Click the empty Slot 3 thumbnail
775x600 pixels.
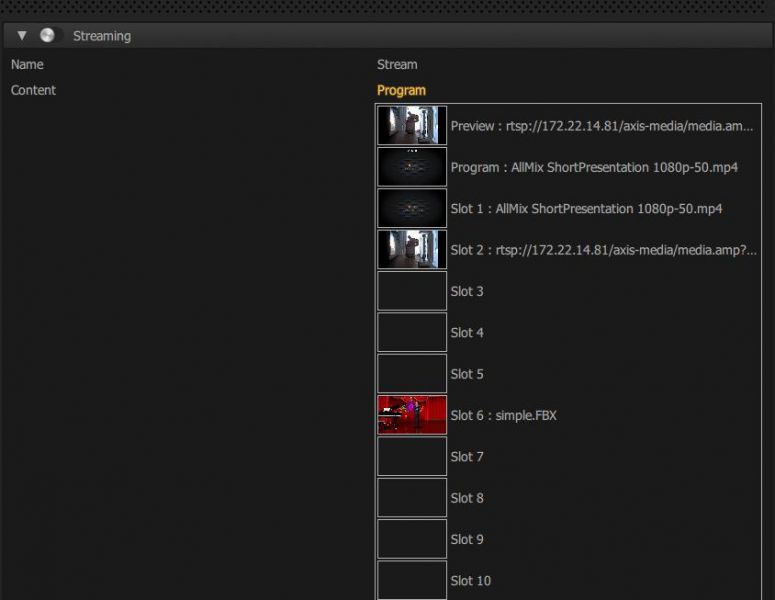pyautogui.click(x=412, y=291)
